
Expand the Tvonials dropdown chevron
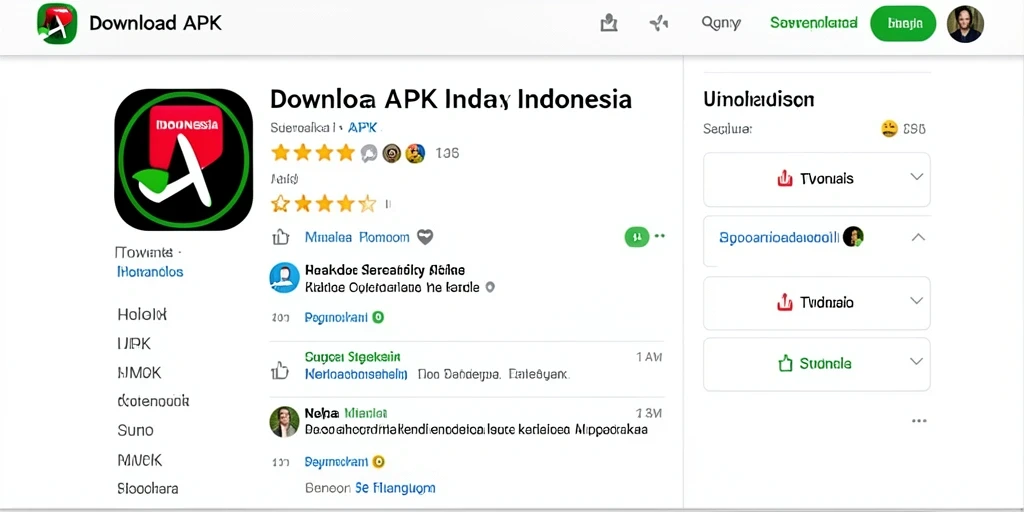pyautogui.click(x=917, y=177)
